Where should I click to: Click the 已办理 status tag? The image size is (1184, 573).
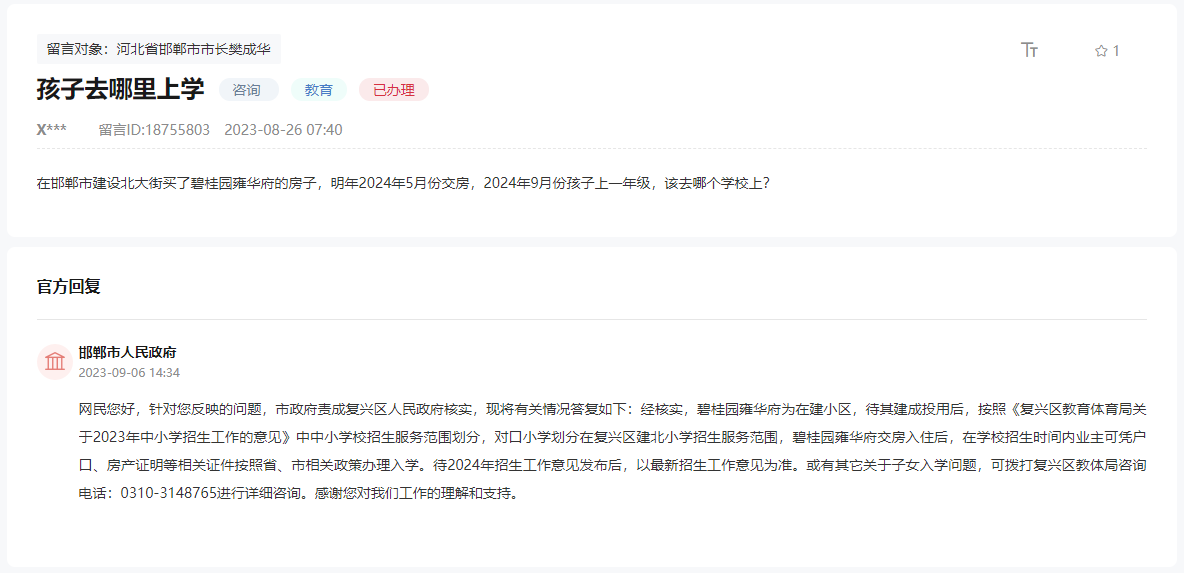click(393, 90)
